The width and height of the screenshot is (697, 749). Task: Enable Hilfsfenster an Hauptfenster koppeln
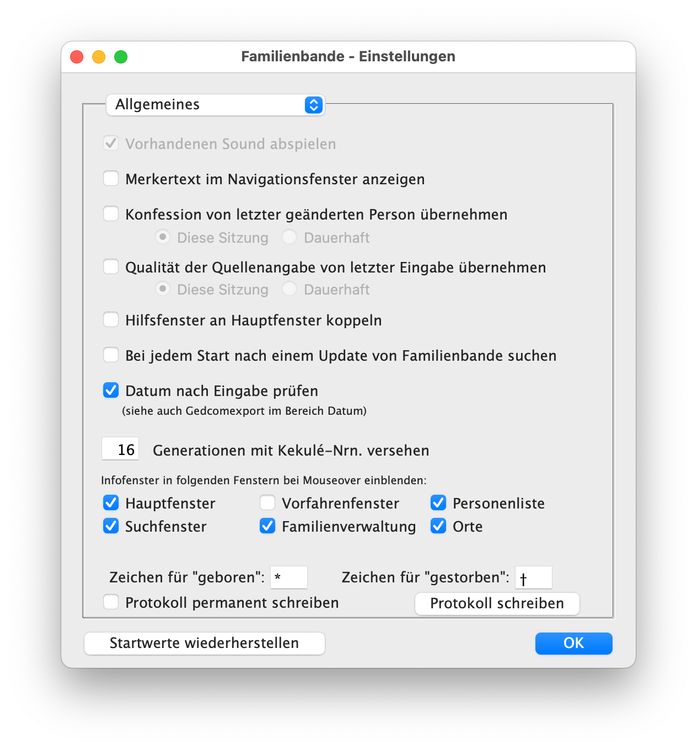111,320
